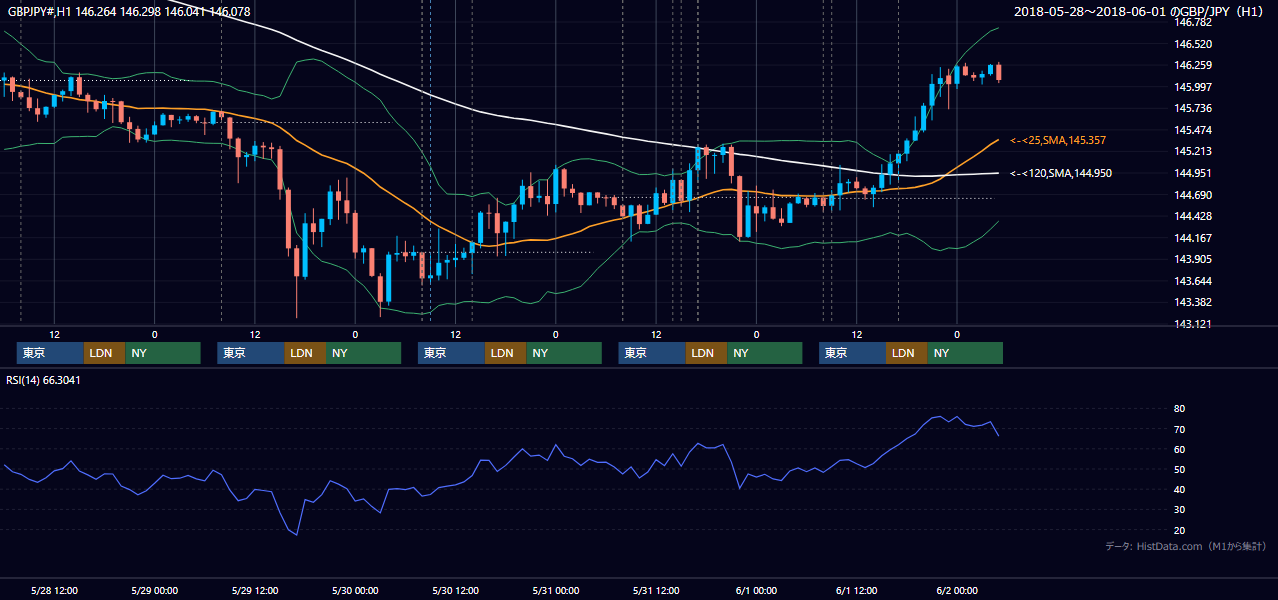Click the last 東京 session block
This screenshot has height=600, width=1278.
coord(852,353)
